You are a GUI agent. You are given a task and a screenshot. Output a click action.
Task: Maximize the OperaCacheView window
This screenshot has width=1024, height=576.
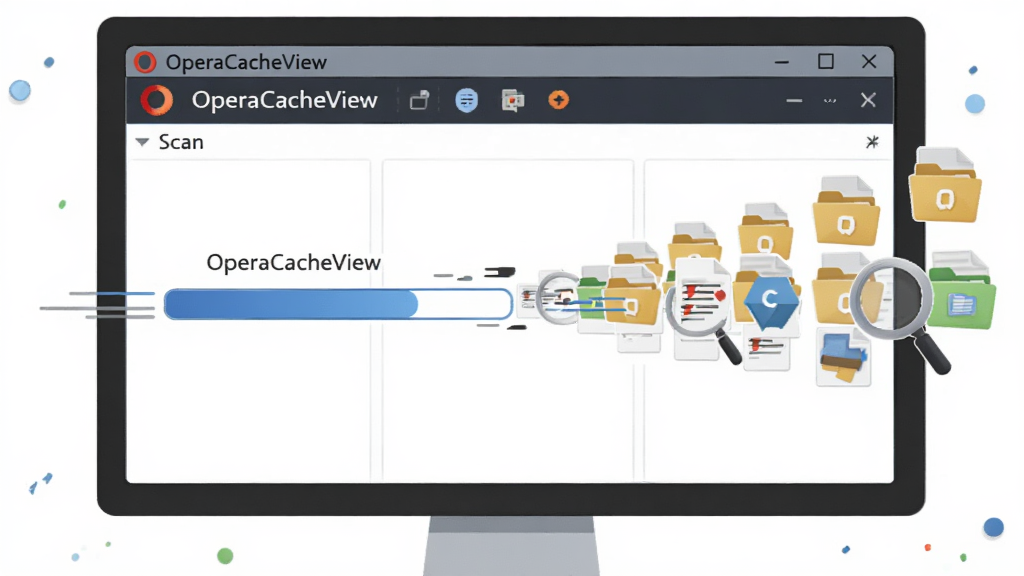pos(825,61)
